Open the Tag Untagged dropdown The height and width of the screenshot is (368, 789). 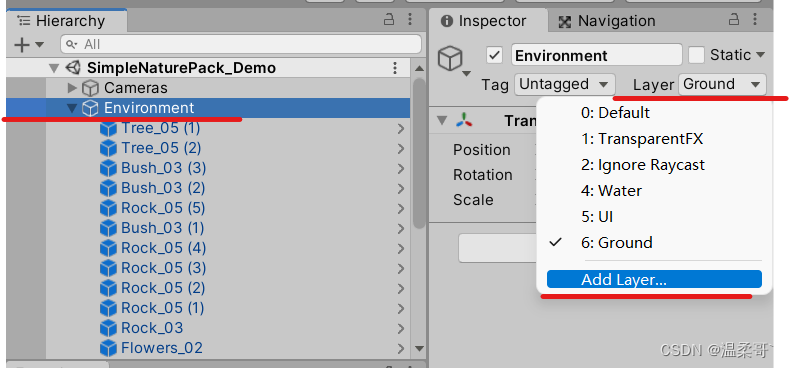point(565,85)
